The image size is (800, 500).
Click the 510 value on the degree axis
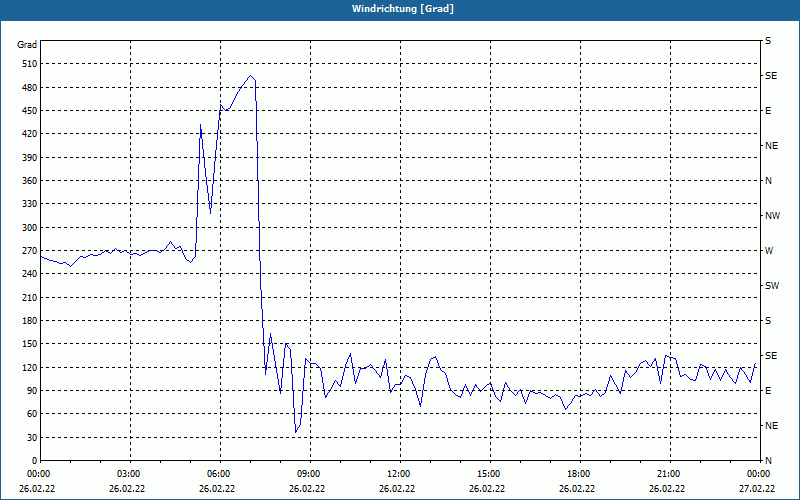(30, 64)
